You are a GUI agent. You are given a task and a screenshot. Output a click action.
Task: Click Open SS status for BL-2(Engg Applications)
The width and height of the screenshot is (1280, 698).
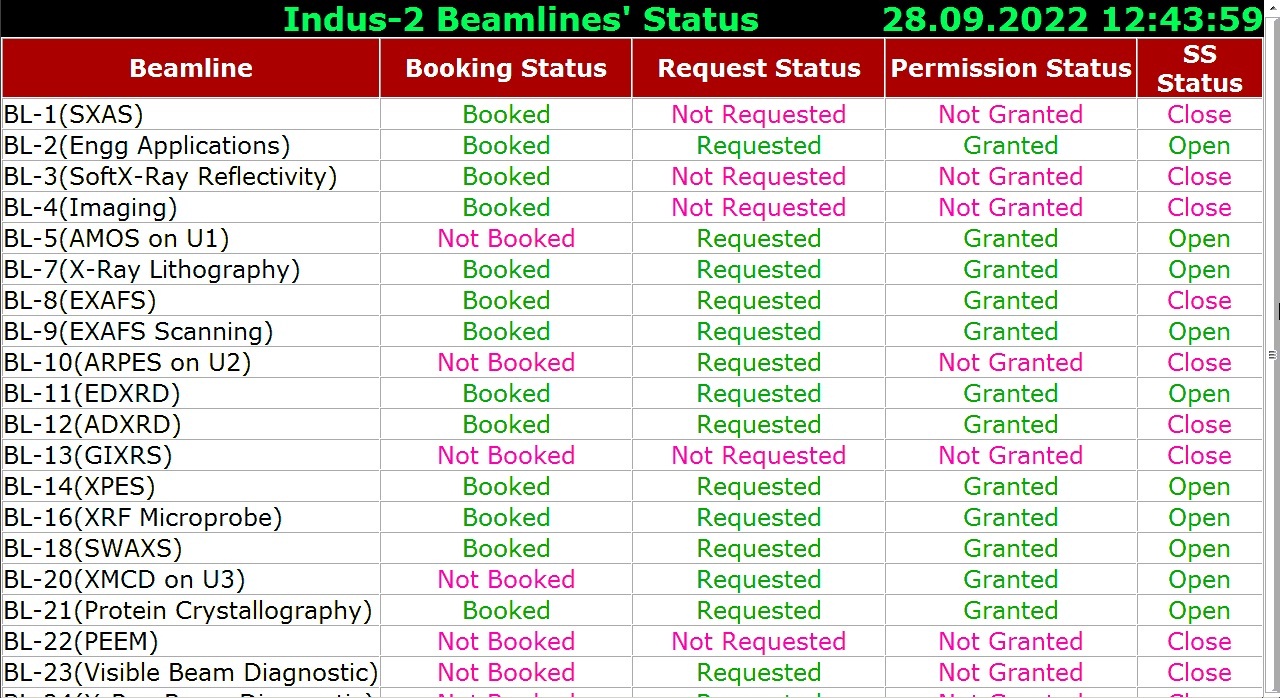coord(1200,146)
